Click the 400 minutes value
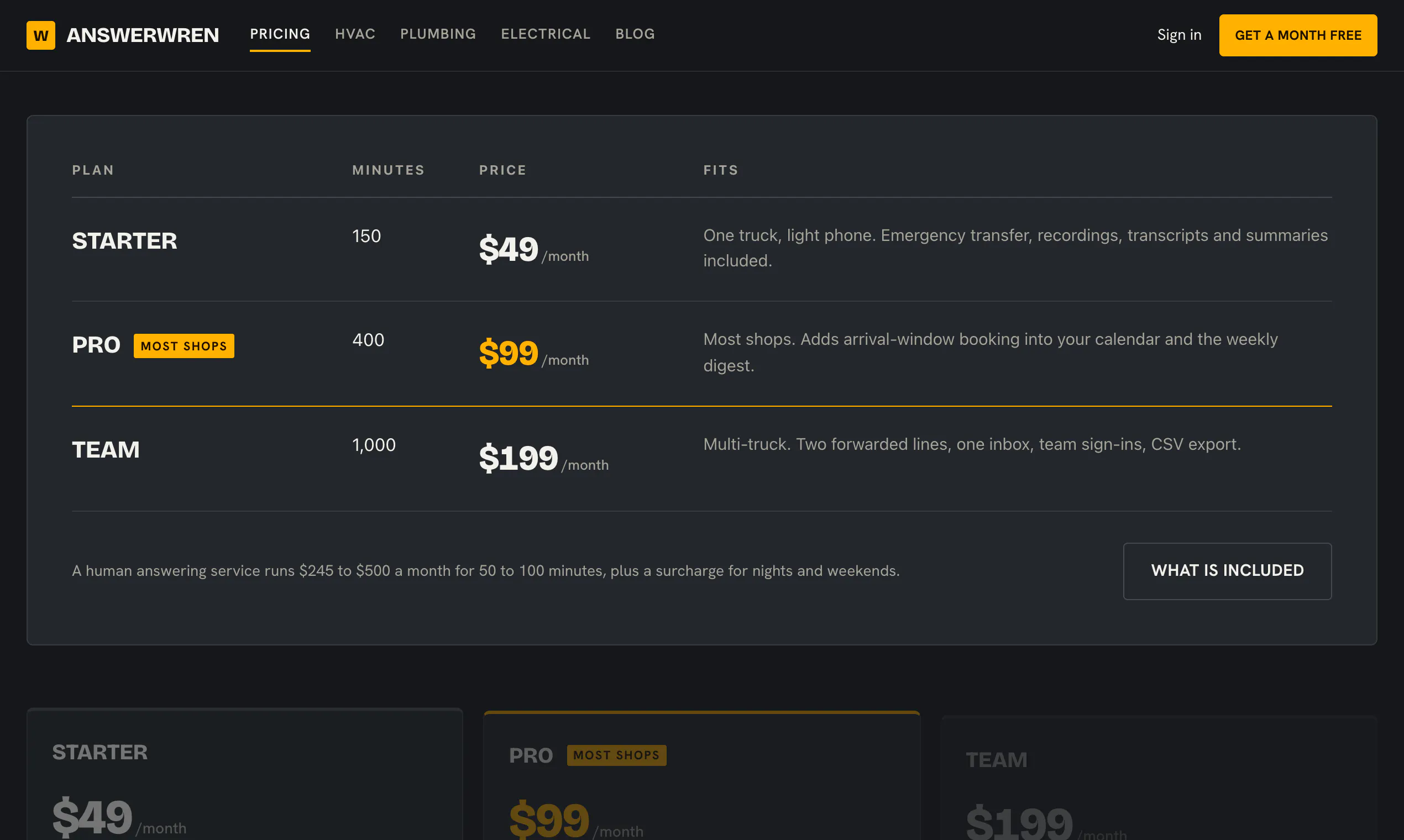 pyautogui.click(x=368, y=340)
